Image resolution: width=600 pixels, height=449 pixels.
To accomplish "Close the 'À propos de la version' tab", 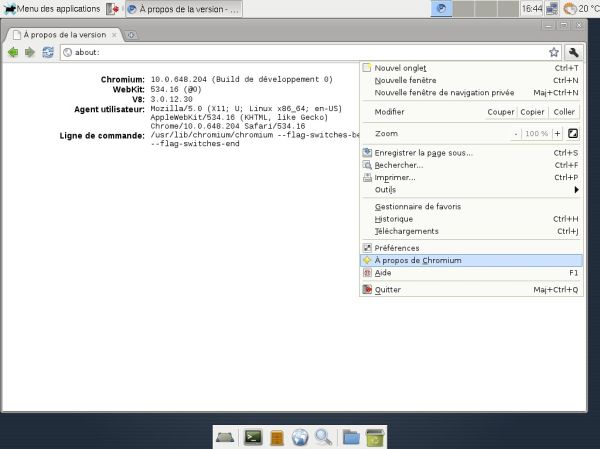I will point(114,35).
